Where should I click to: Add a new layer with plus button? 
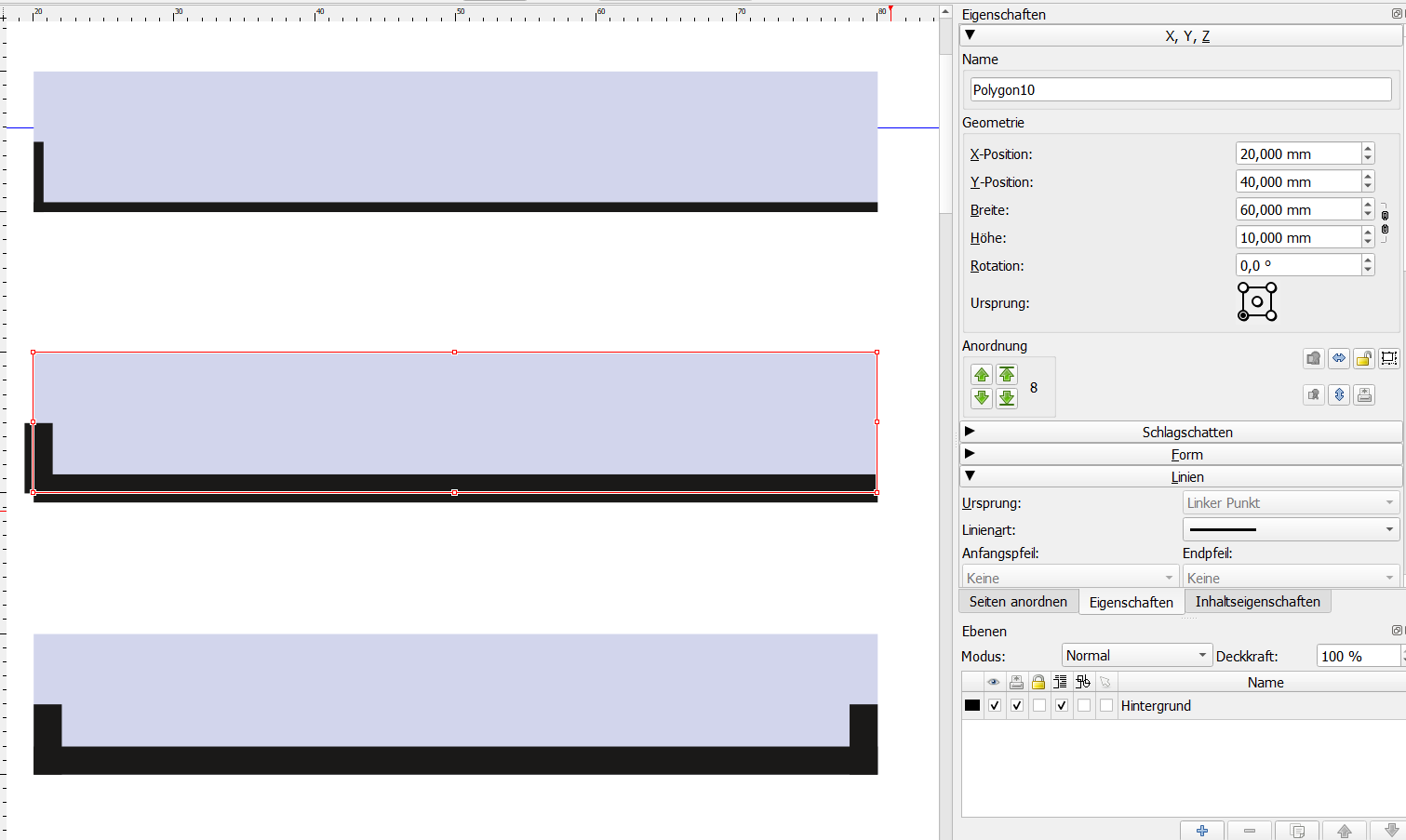1201,831
